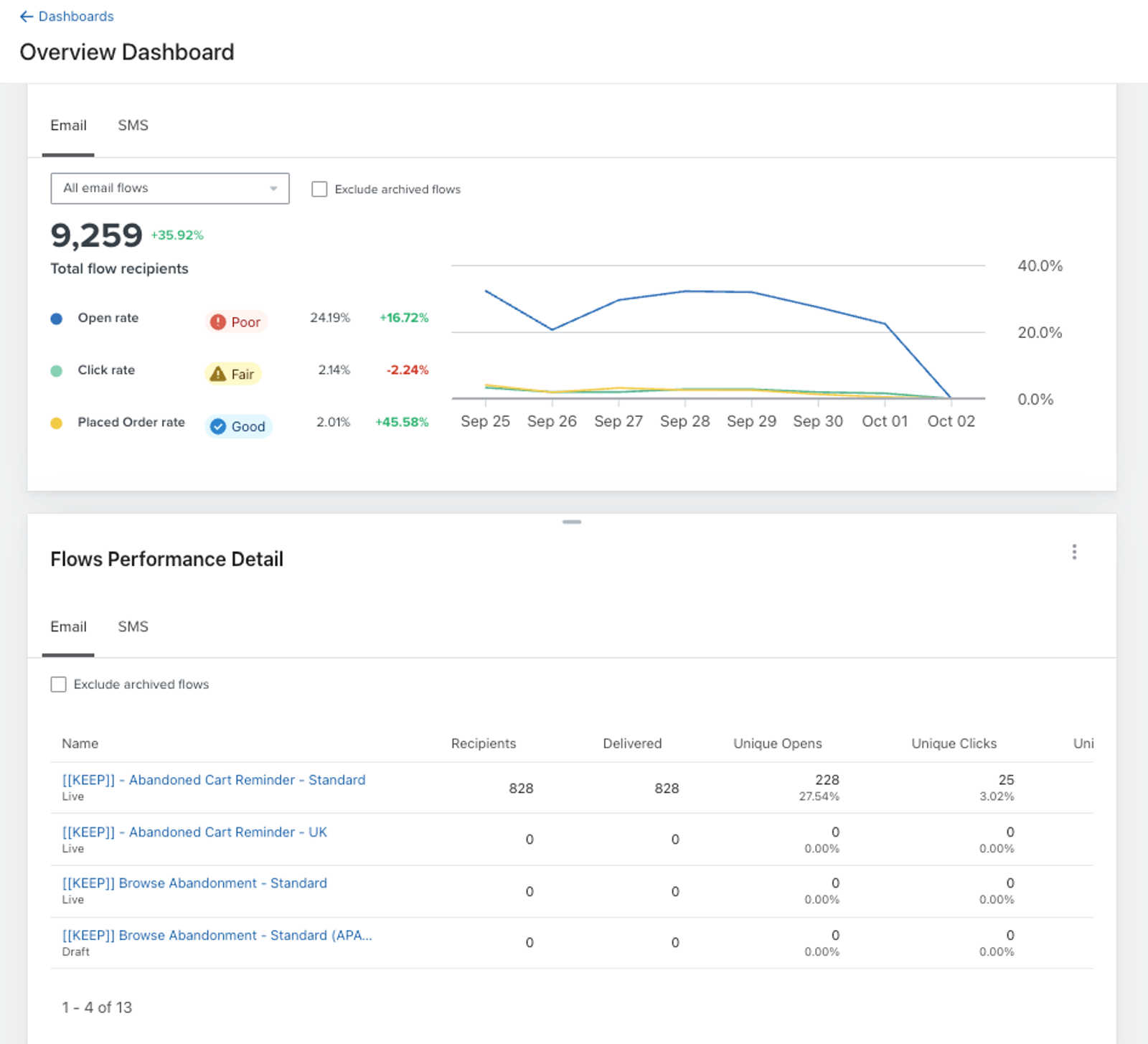This screenshot has width=1148, height=1044.
Task: Click the Oct 01 point on the chart axis
Action: coord(885,421)
